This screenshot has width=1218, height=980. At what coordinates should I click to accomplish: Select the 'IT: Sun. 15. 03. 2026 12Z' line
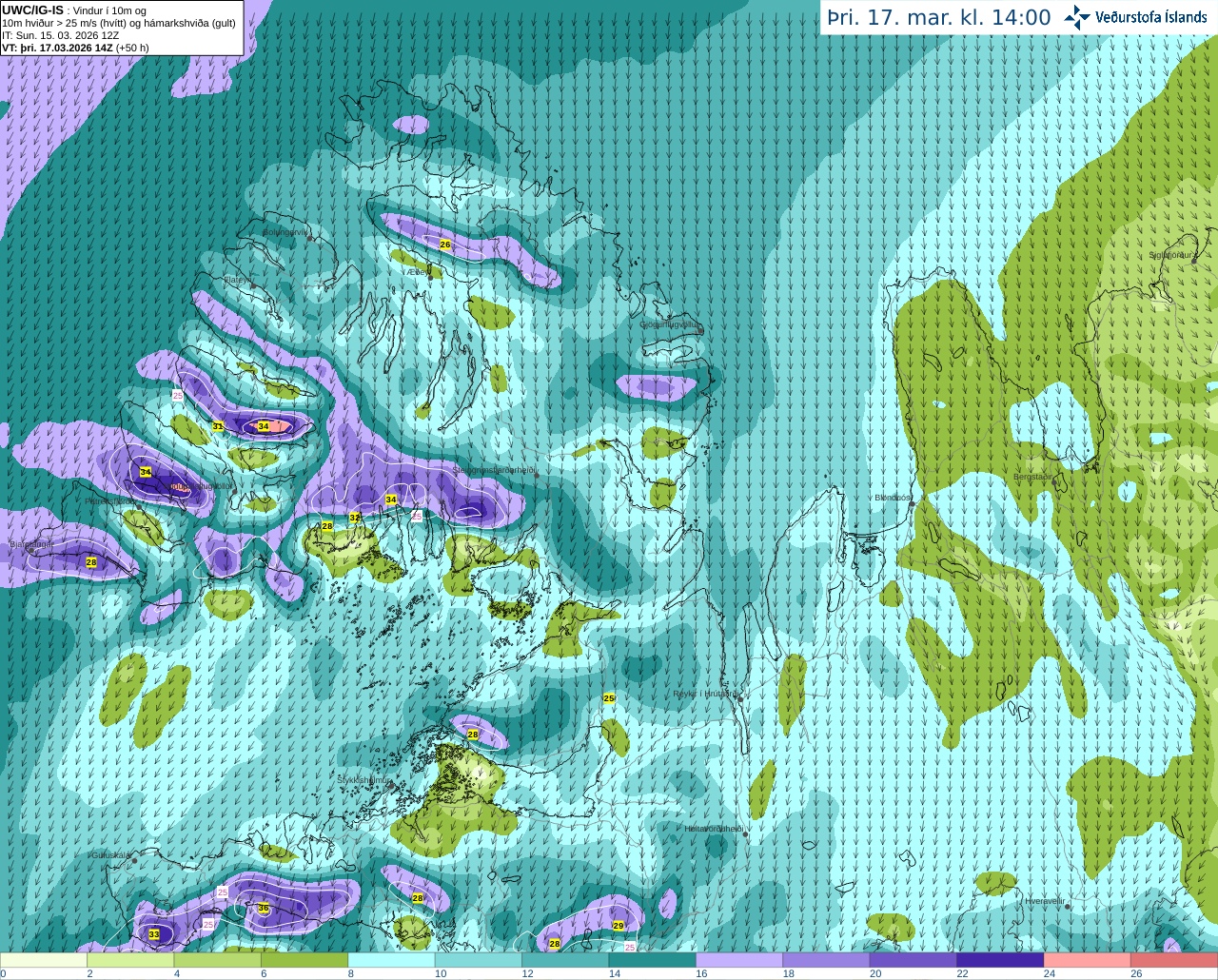click(61, 35)
